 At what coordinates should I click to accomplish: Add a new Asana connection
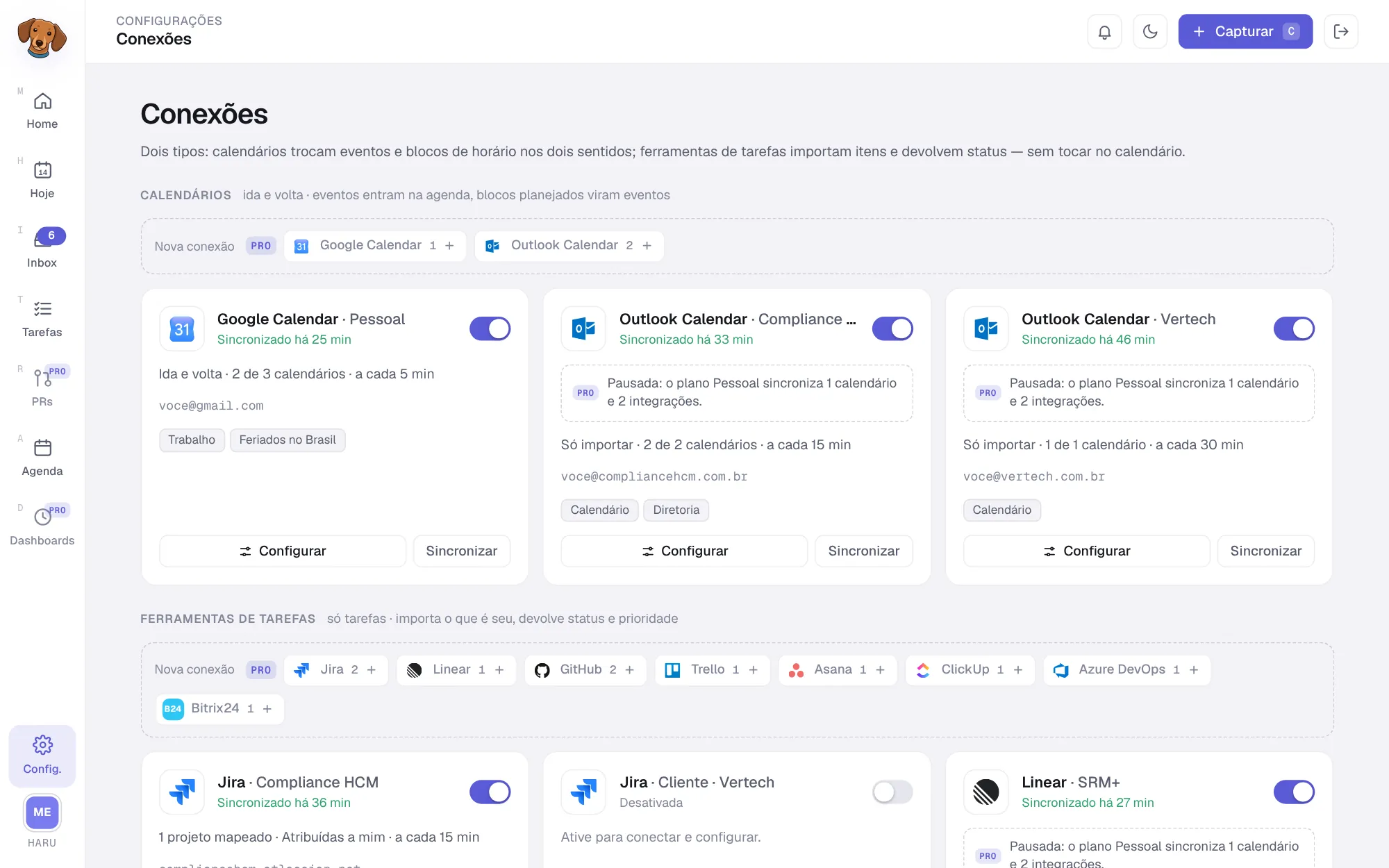tap(838, 670)
